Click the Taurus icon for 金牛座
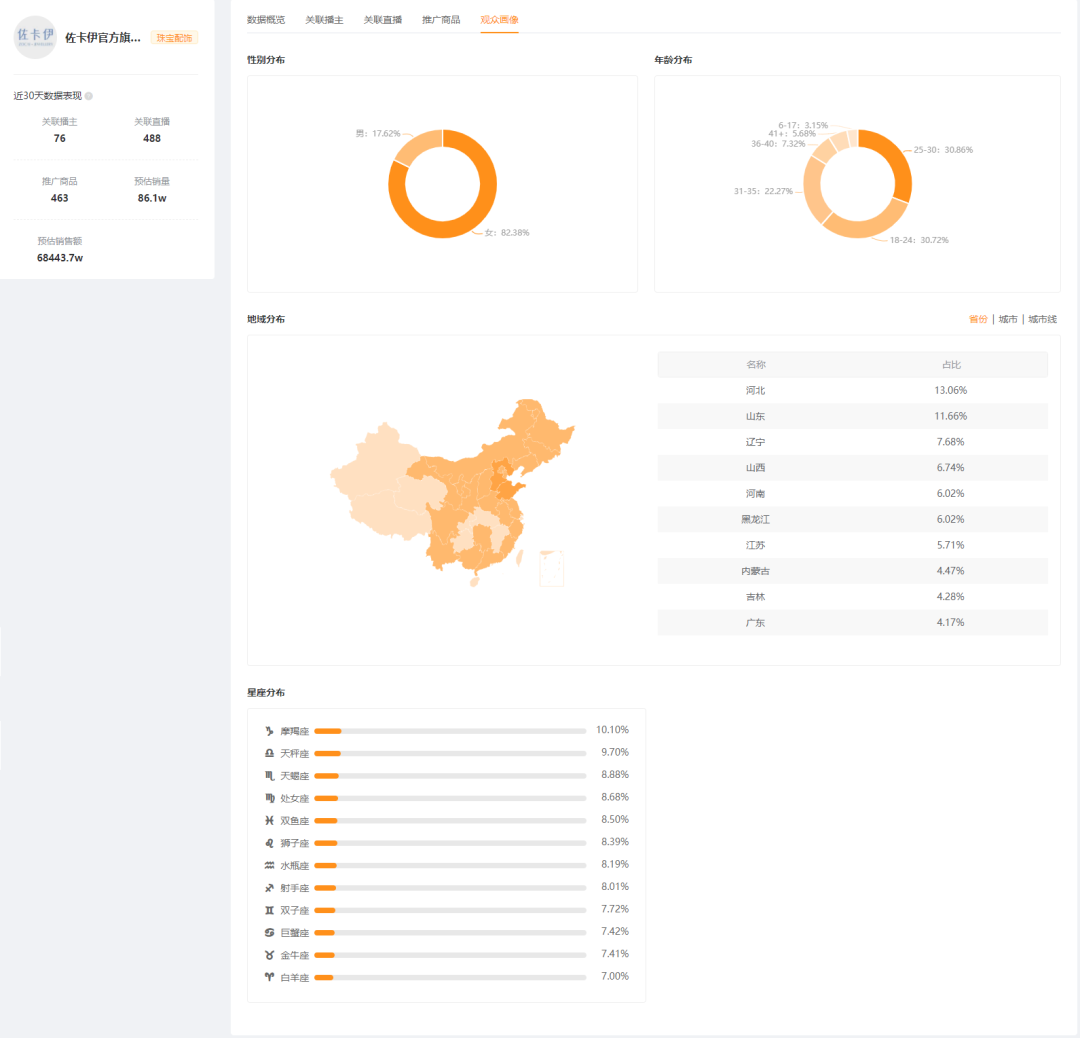 click(269, 955)
